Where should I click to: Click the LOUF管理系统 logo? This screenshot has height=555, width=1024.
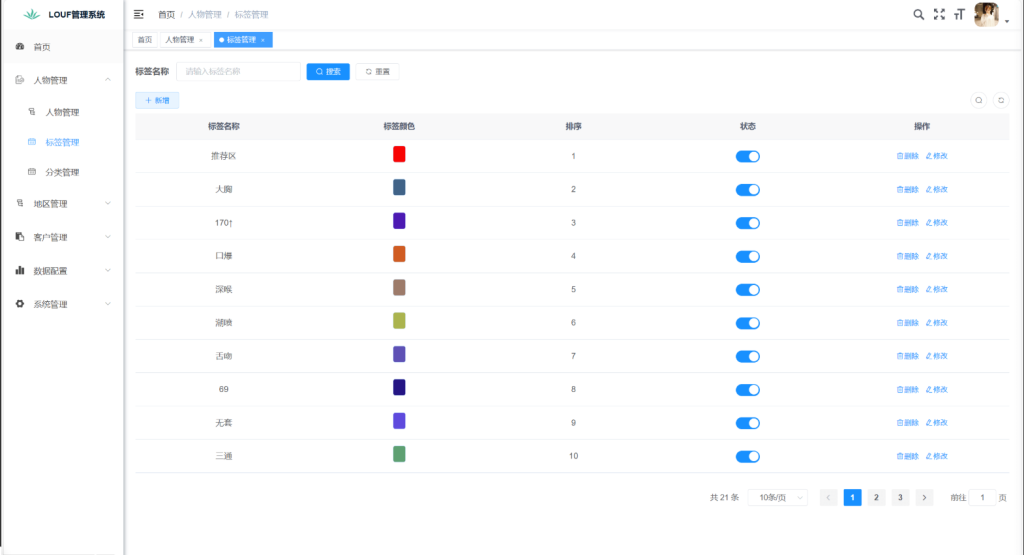point(64,14)
